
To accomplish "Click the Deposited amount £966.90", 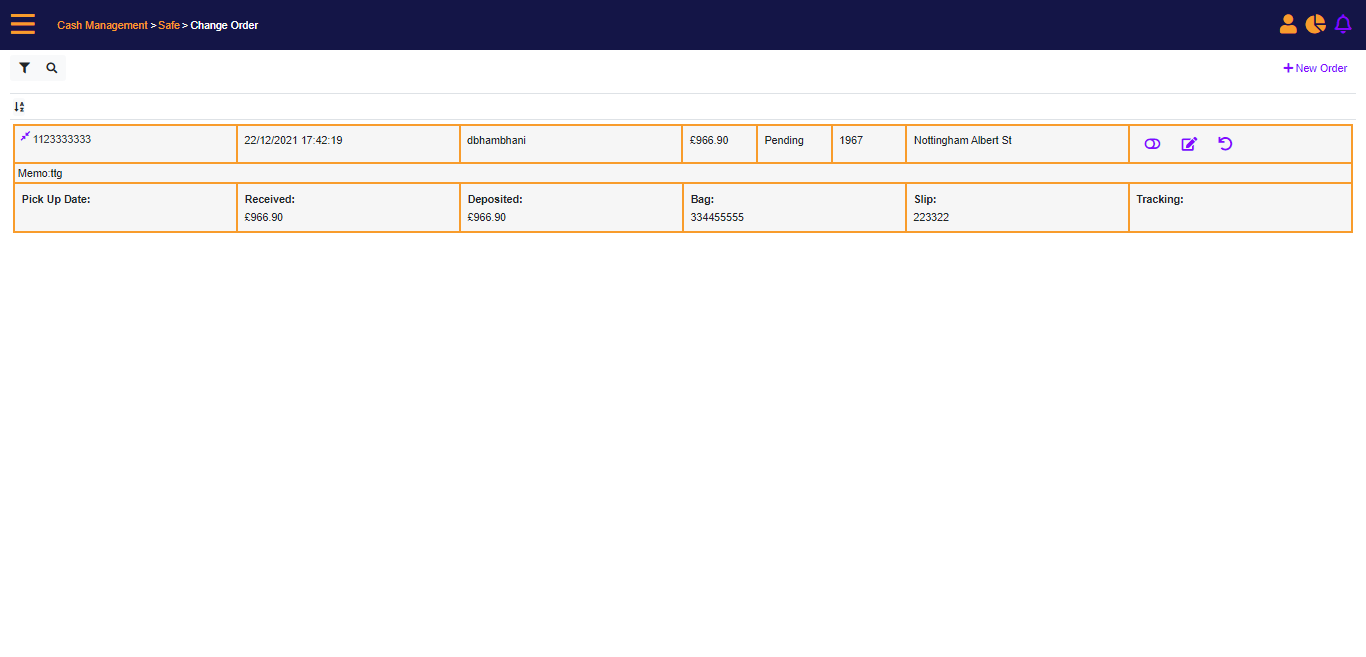I will [x=487, y=217].
